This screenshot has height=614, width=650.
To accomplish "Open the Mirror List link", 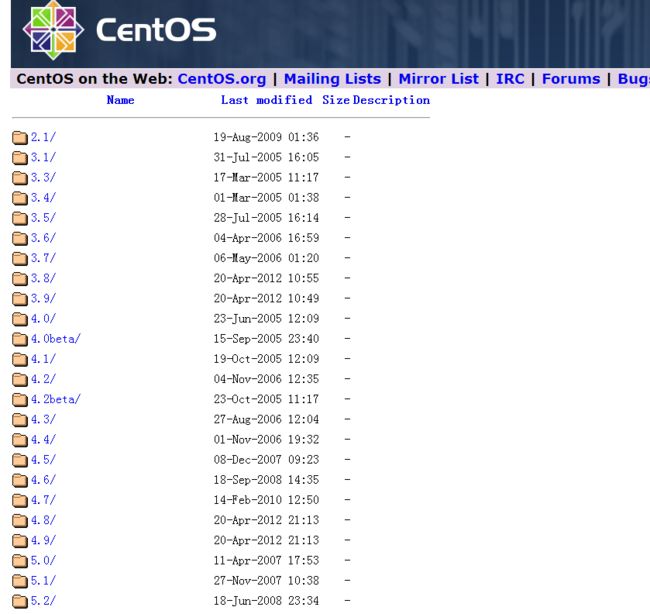I will click(439, 79).
